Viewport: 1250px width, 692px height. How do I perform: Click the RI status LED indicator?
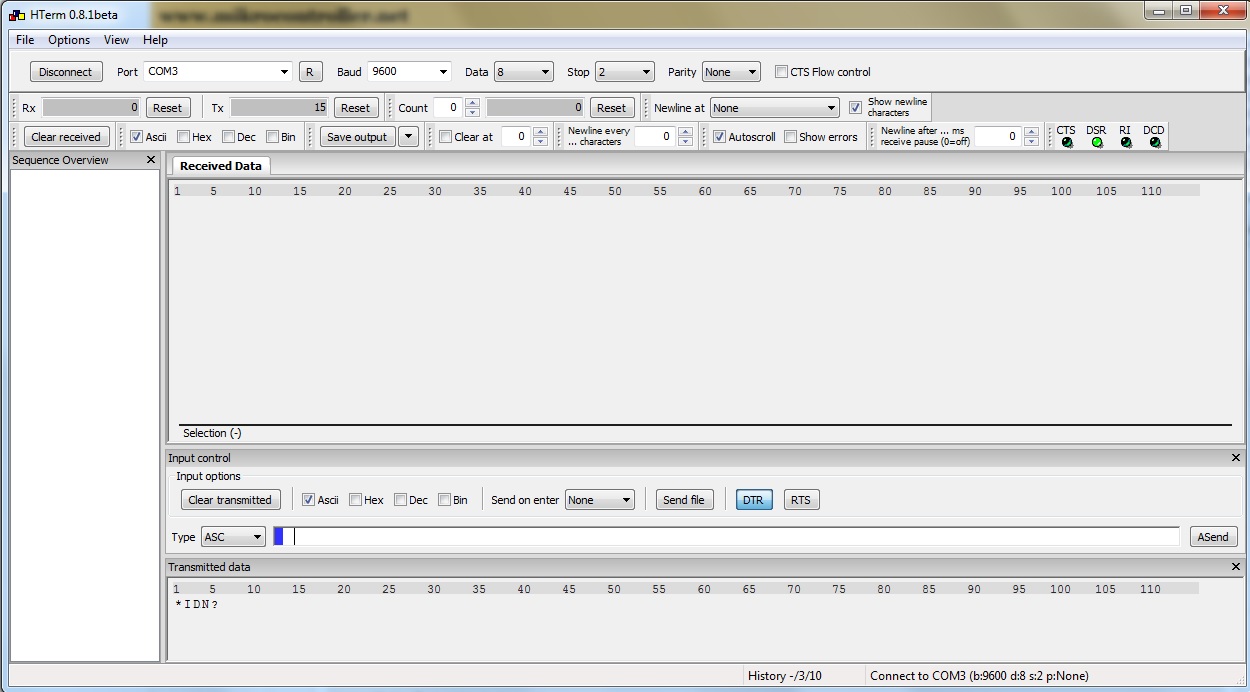[x=1126, y=143]
